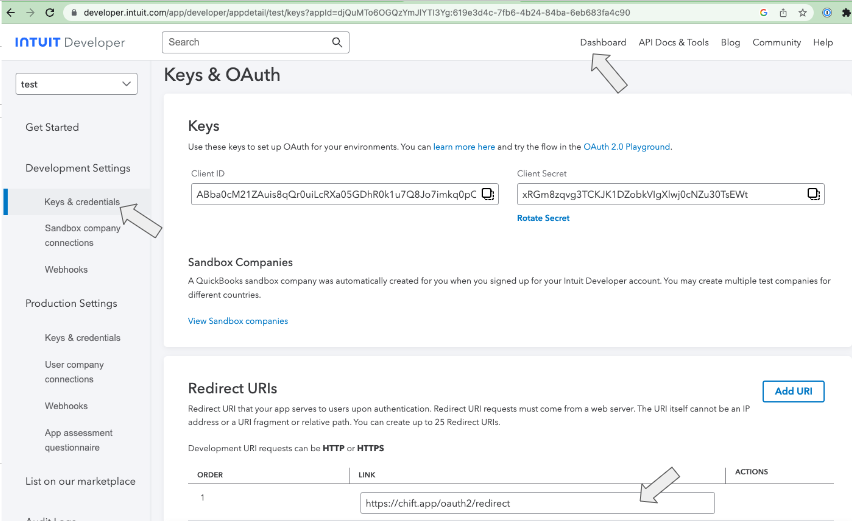The width and height of the screenshot is (852, 521).
Task: Edit the chift.app redirect URI field
Action: (537, 503)
